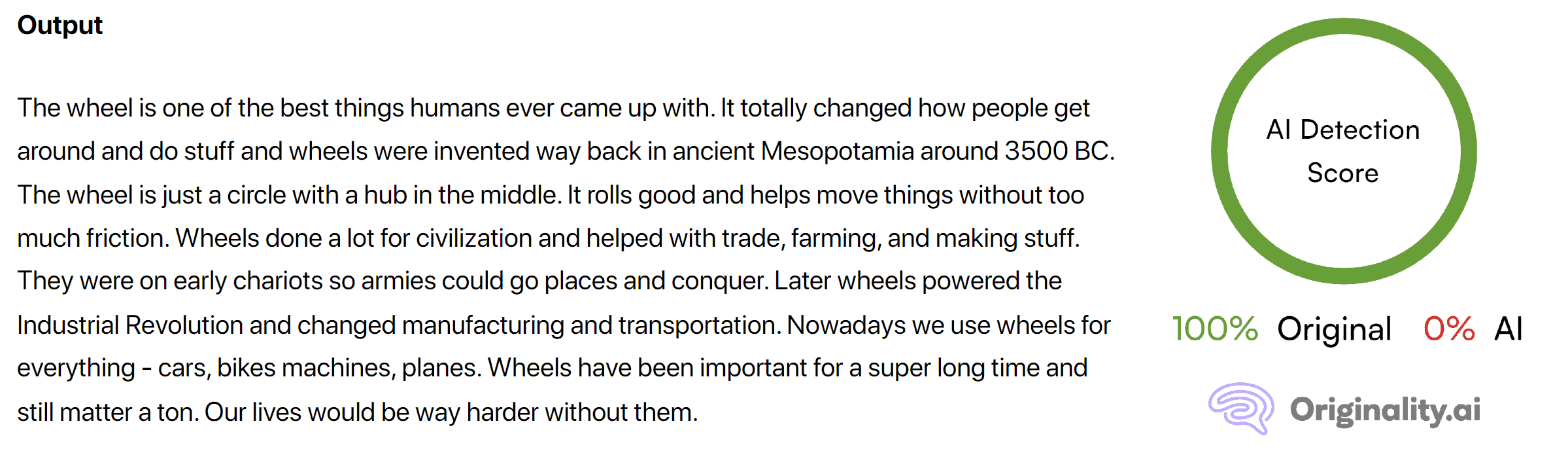The width and height of the screenshot is (1568, 451).
Task: Click the first line starting "The wheel is one"
Action: pos(553,108)
